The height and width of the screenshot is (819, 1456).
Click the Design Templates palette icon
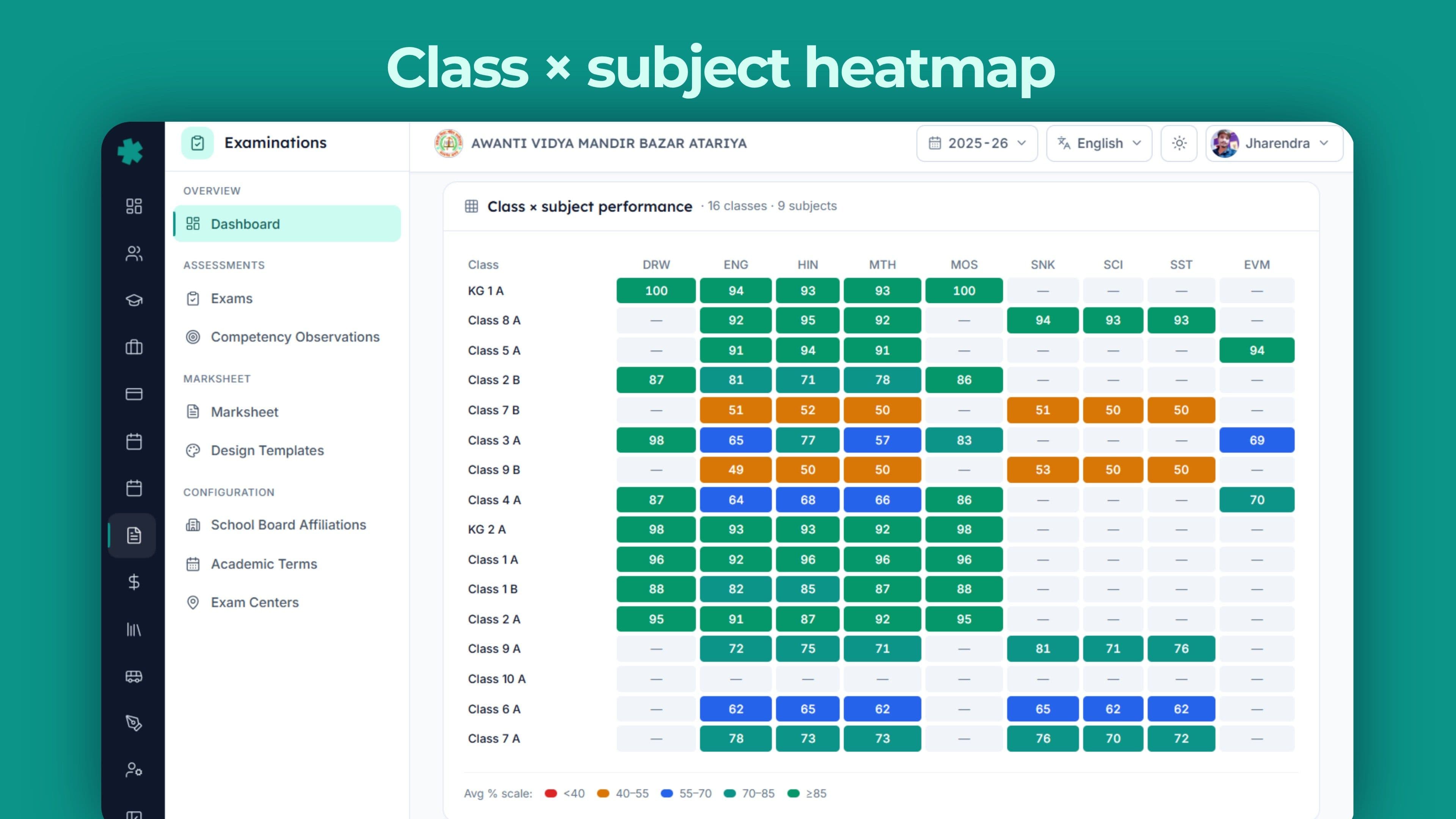pyautogui.click(x=193, y=450)
